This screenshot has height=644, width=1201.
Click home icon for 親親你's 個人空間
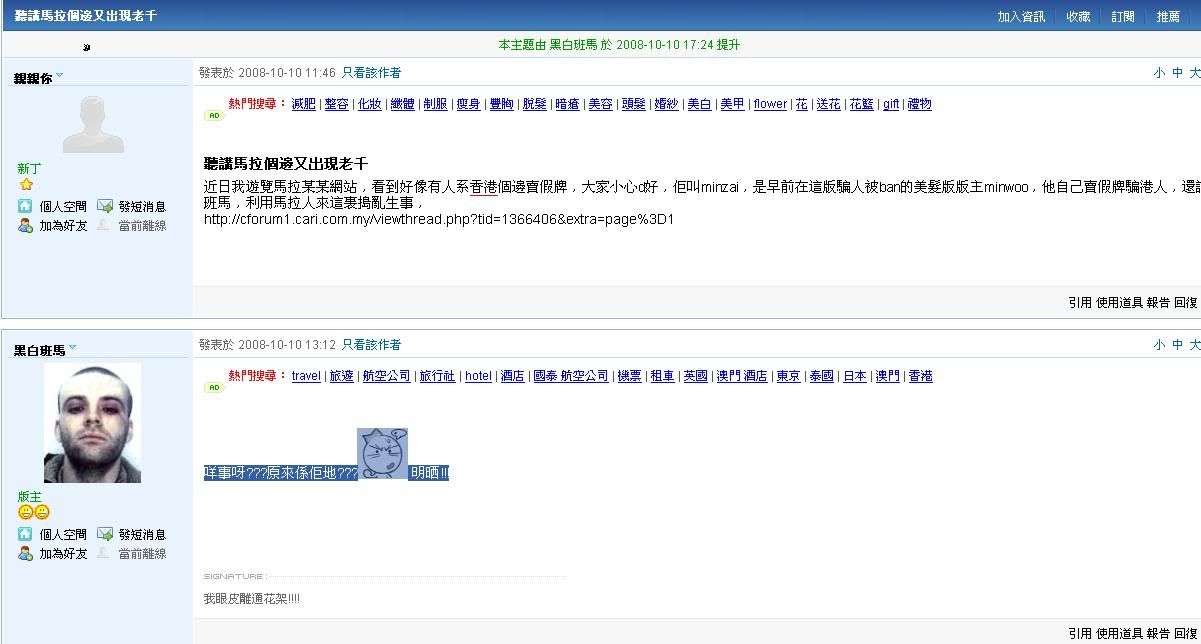[25, 206]
